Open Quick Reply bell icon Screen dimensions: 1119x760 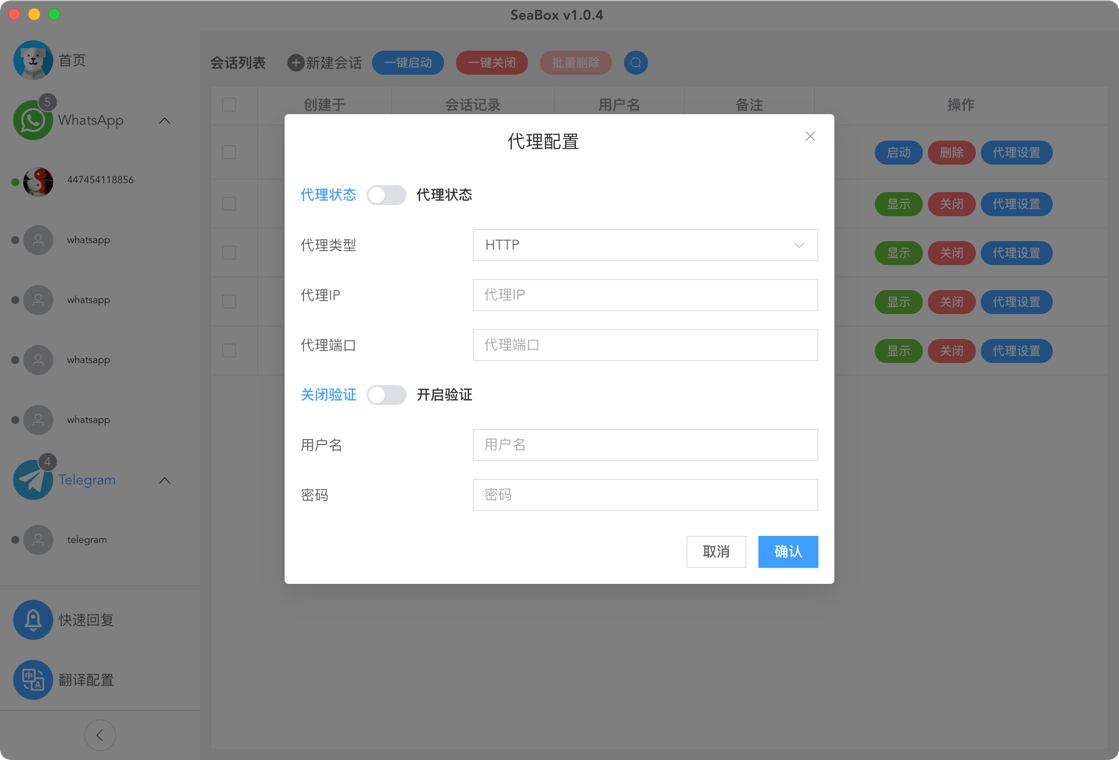[x=33, y=619]
